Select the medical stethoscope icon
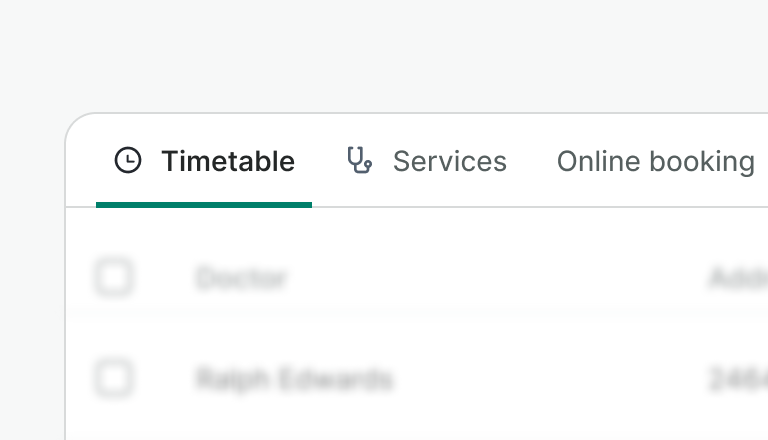The image size is (768, 440). pyautogui.click(x=359, y=160)
